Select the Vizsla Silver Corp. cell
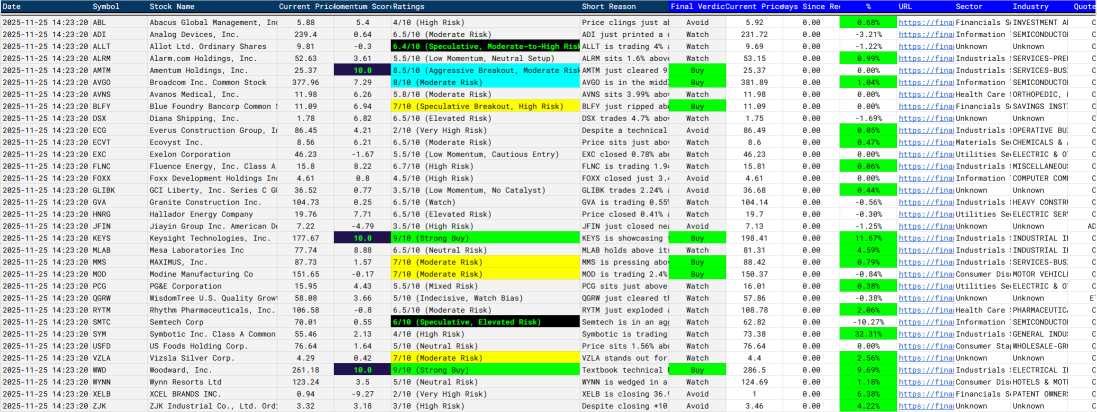This screenshot has height=412, width=1097. click(x=212, y=358)
